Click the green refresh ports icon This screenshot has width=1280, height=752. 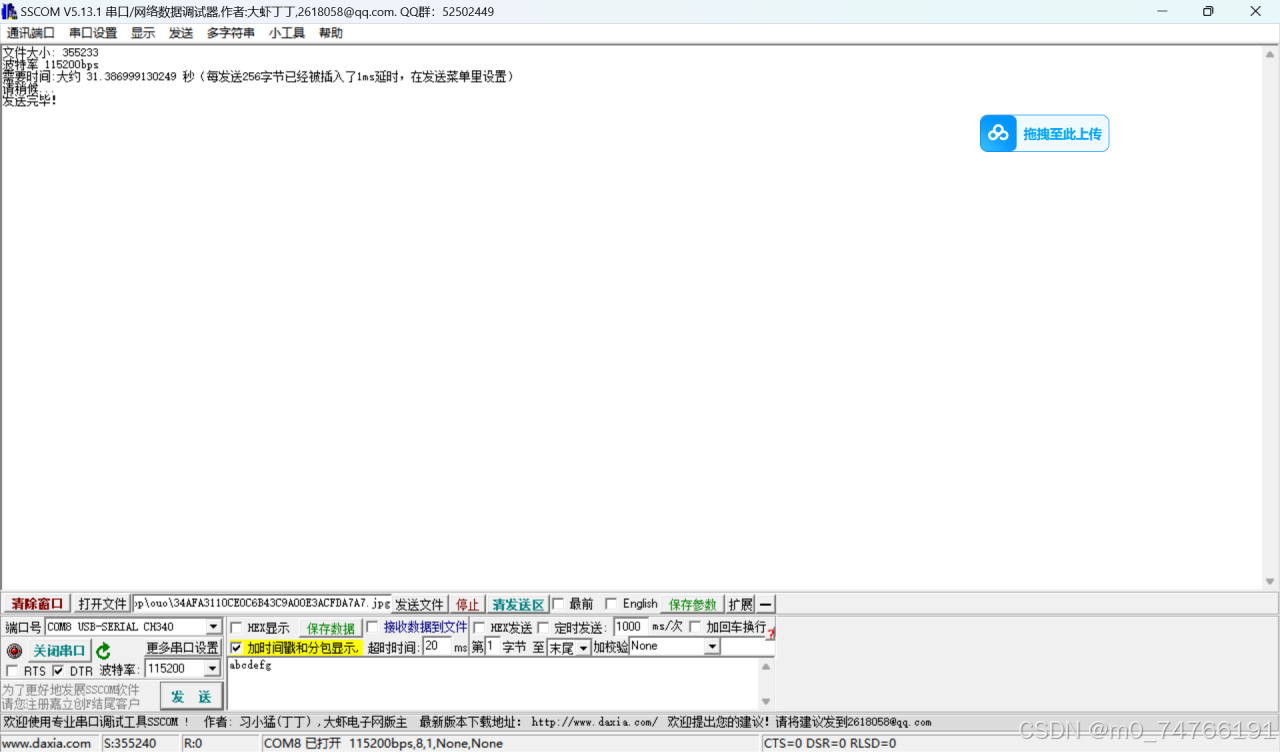(x=103, y=651)
